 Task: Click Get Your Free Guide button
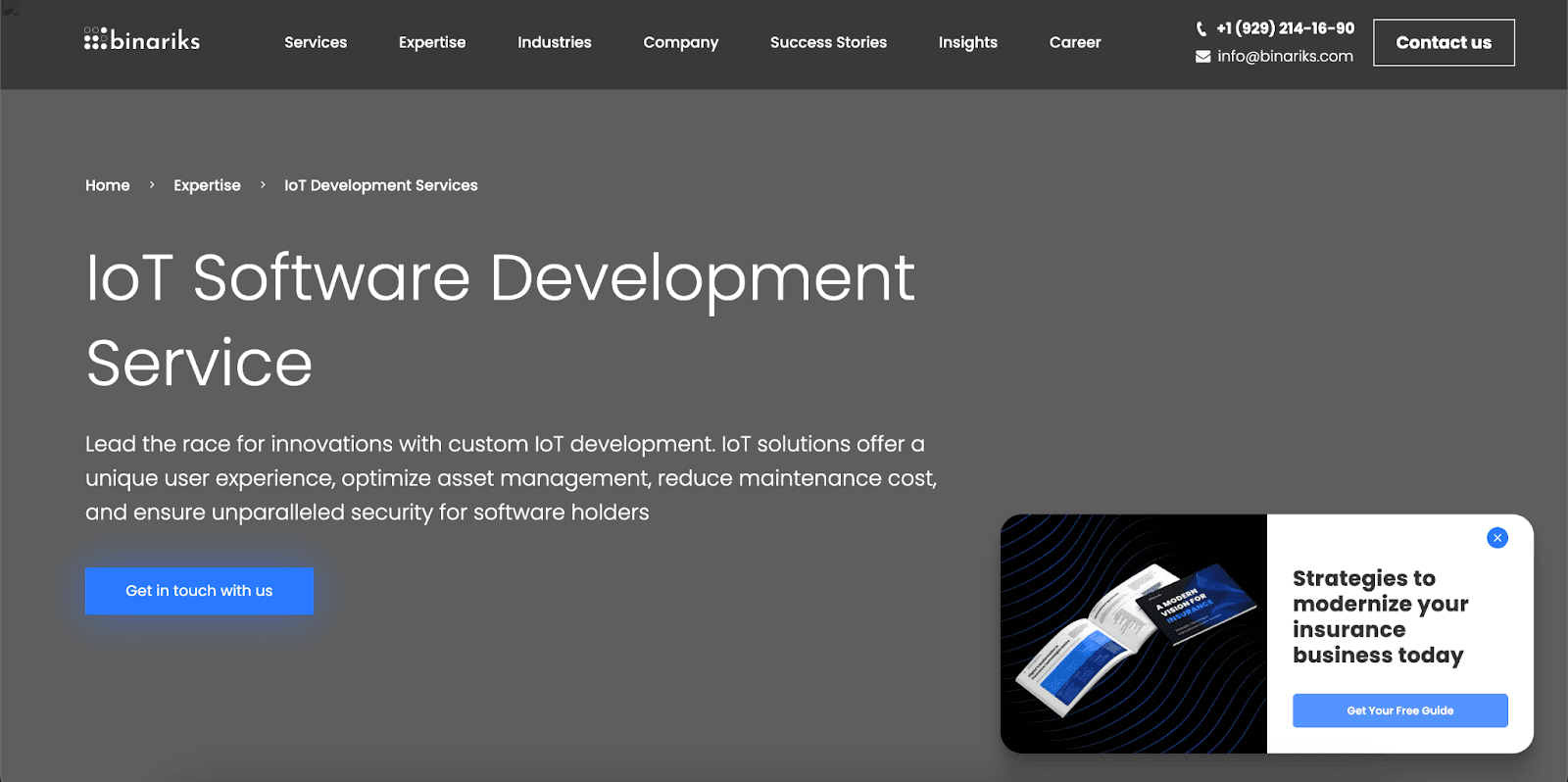tap(1399, 710)
